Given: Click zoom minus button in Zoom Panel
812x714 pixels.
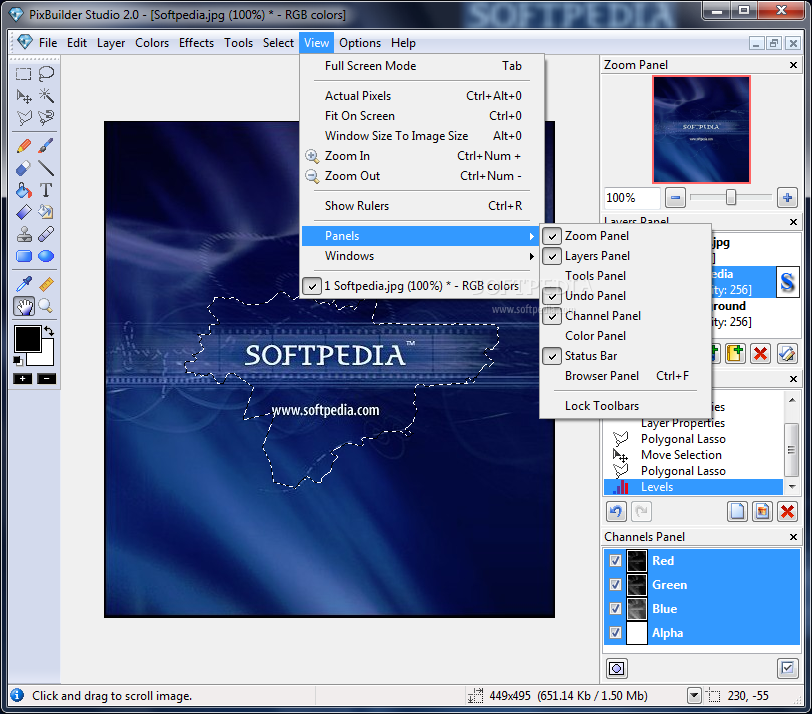Looking at the screenshot, I should coord(675,198).
